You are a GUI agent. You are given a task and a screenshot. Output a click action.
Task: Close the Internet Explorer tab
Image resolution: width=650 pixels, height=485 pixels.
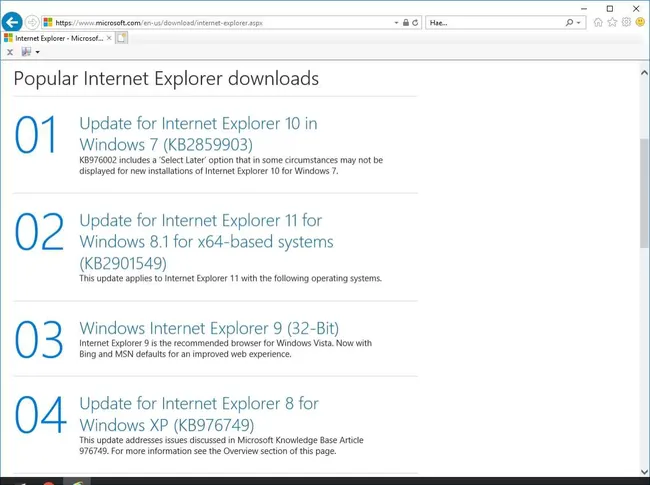click(x=109, y=38)
